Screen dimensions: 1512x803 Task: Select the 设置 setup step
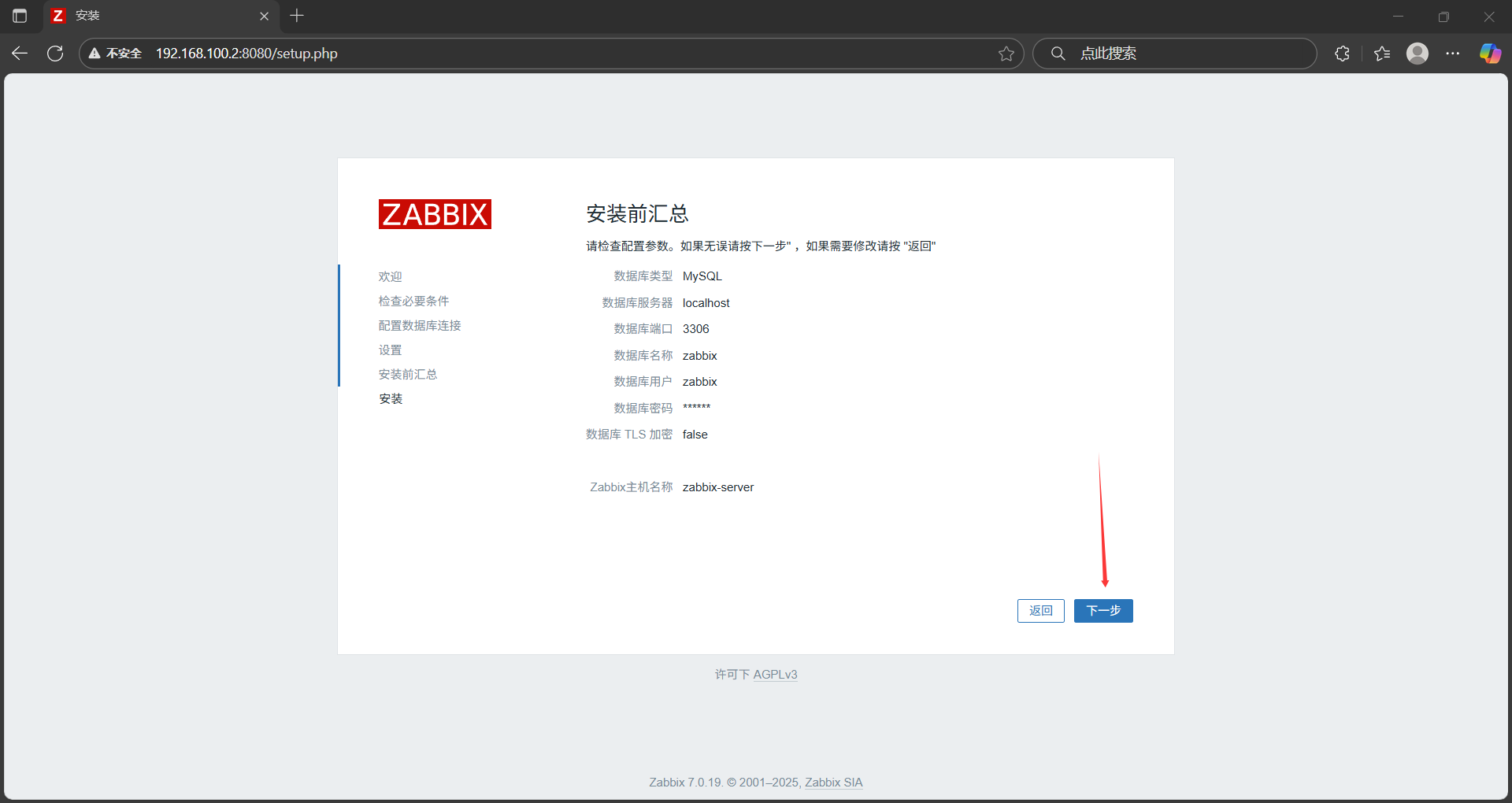coord(390,350)
